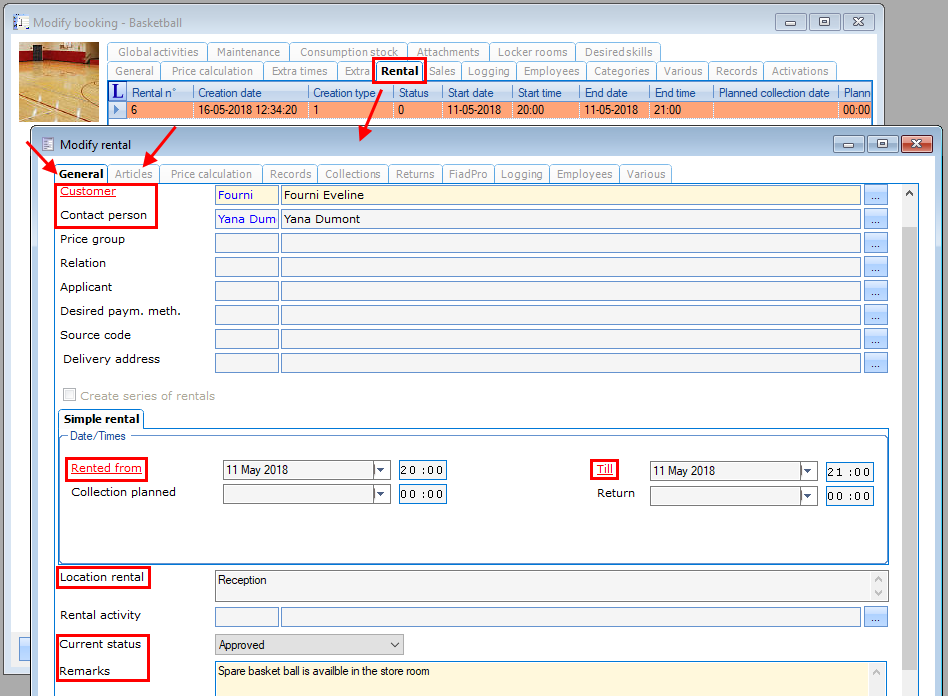Select the Simple rental tab
Image resolution: width=948 pixels, height=696 pixels.
click(102, 419)
